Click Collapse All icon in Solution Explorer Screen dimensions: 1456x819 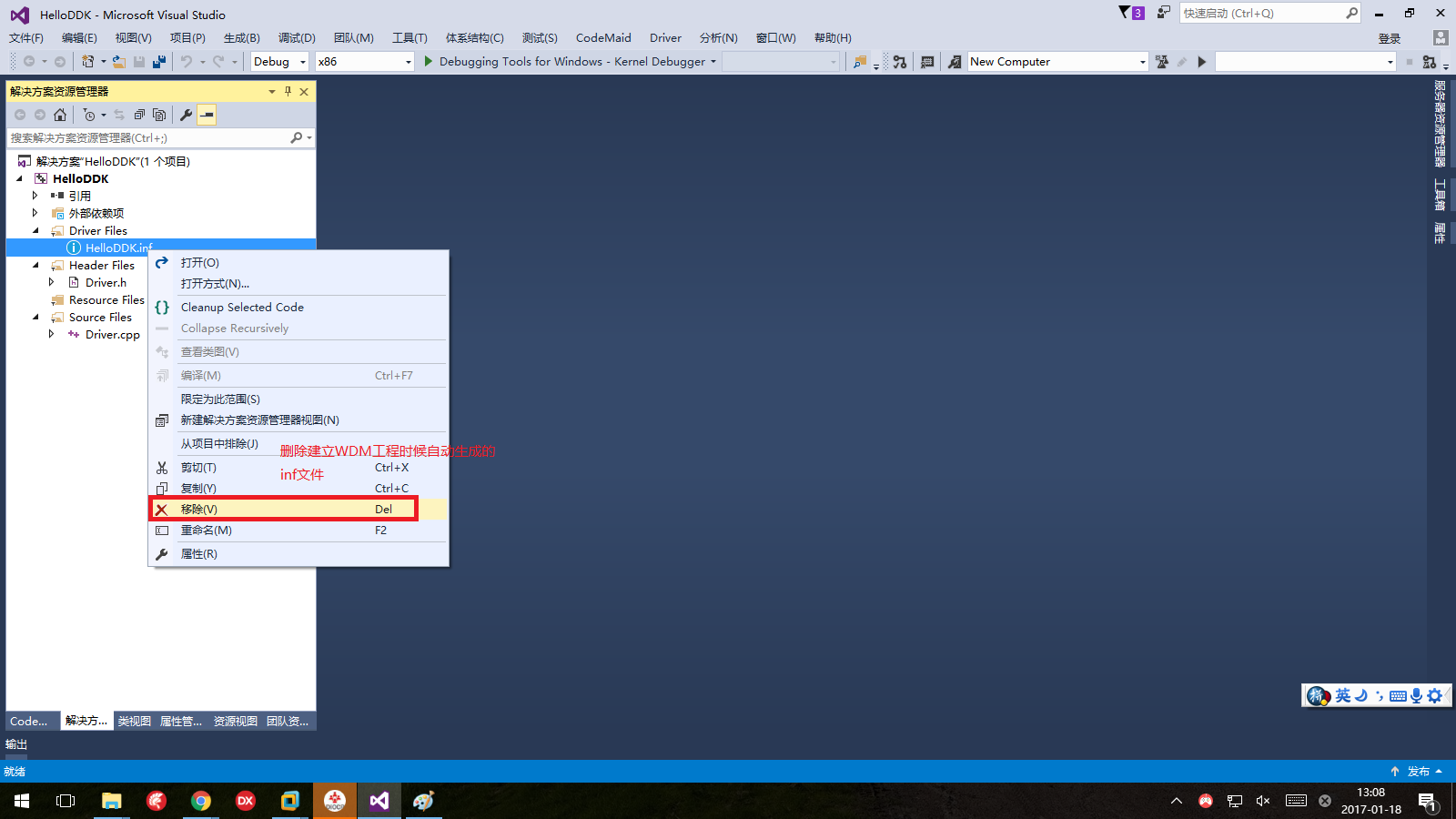pyautogui.click(x=139, y=115)
